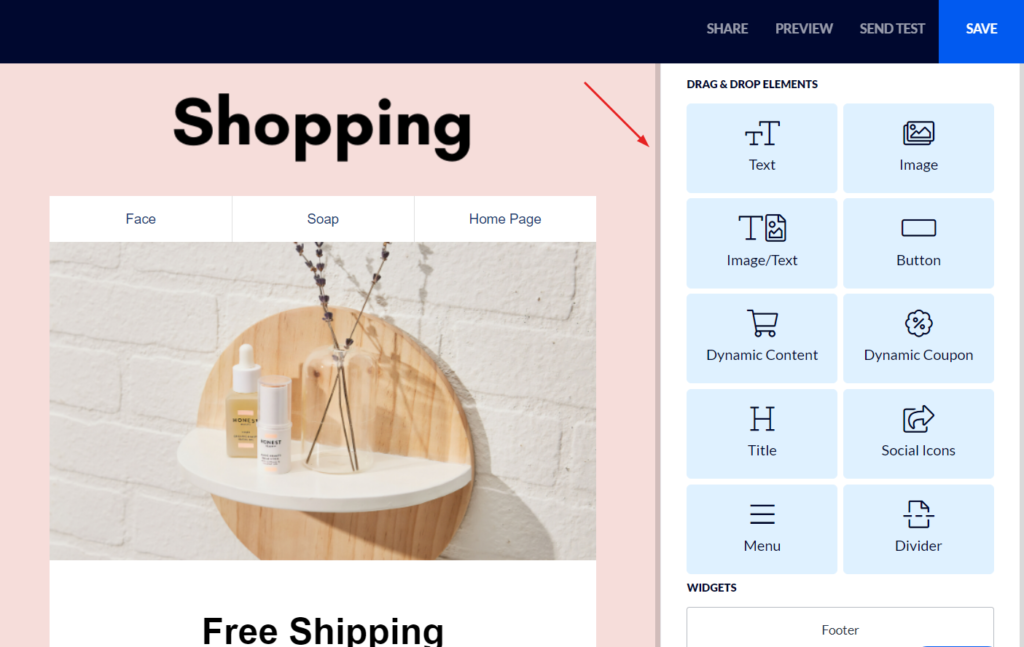Screen dimensions: 1024x647
Task: Choose the Divider element icon
Action: click(x=918, y=514)
